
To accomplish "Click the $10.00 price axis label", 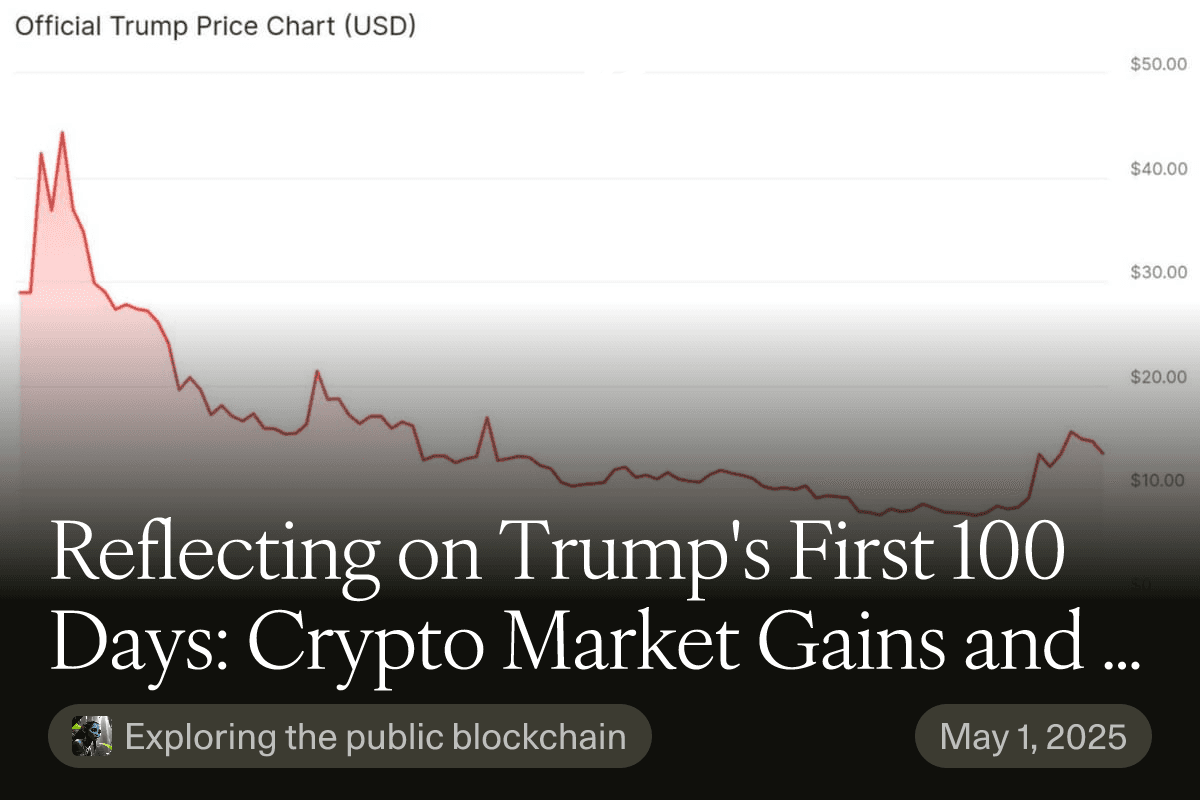I will tap(1158, 481).
